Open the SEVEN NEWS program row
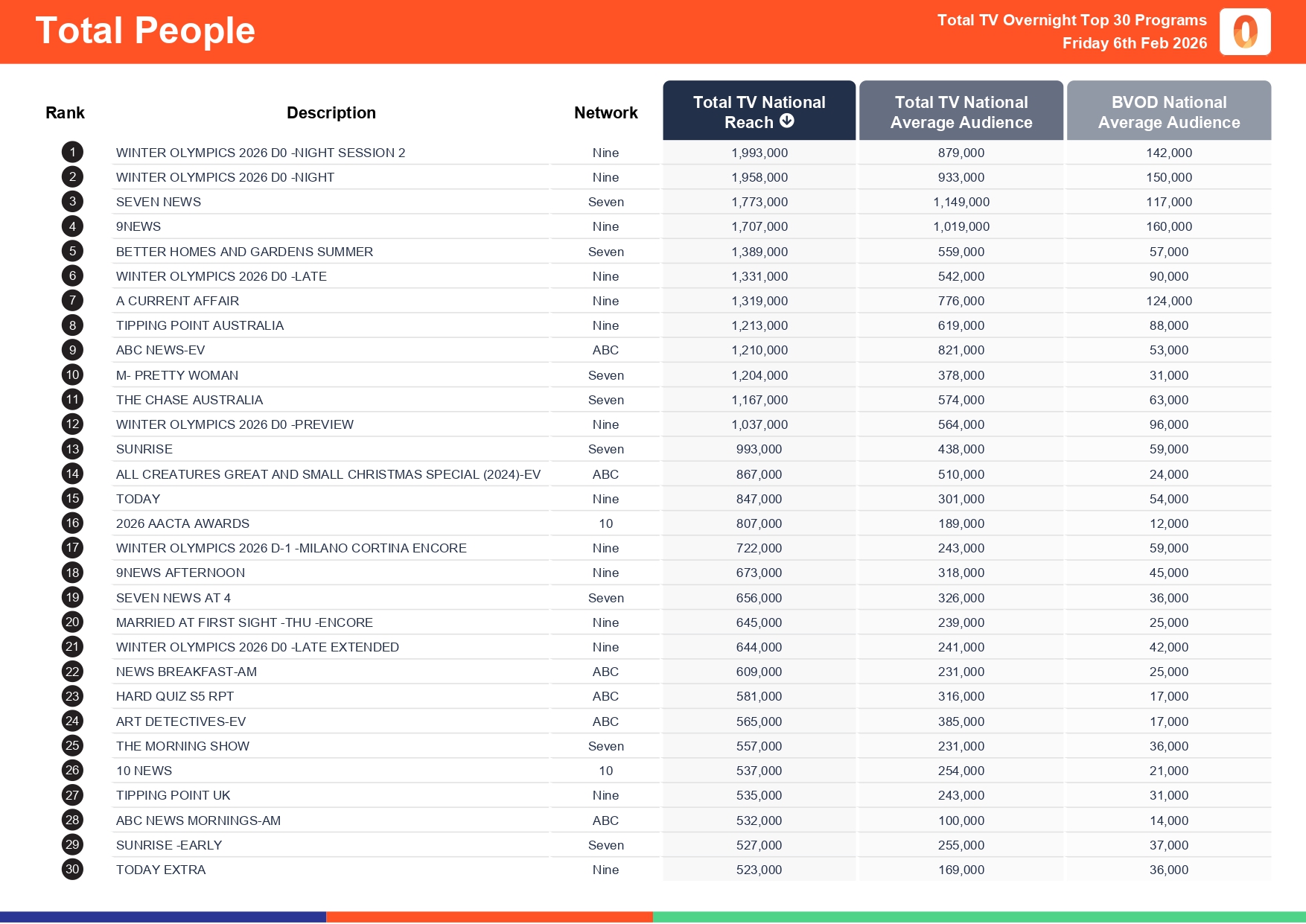Image resolution: width=1306 pixels, height=924 pixels. (x=159, y=202)
